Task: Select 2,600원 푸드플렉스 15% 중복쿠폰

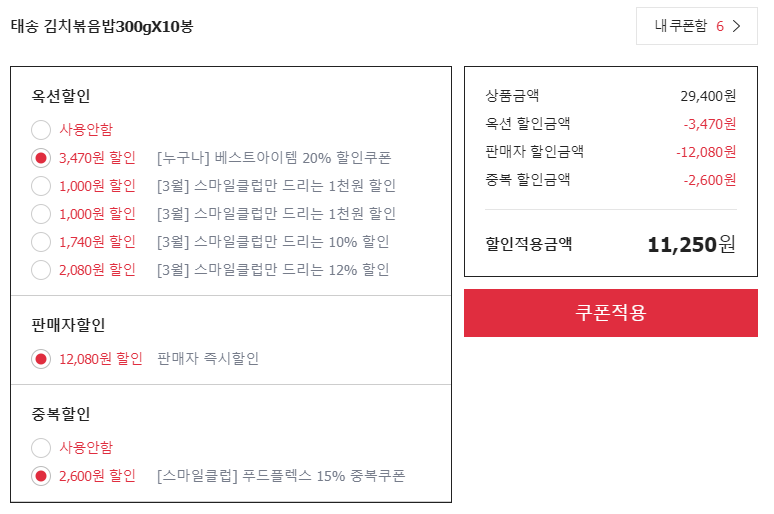Action: (x=41, y=476)
